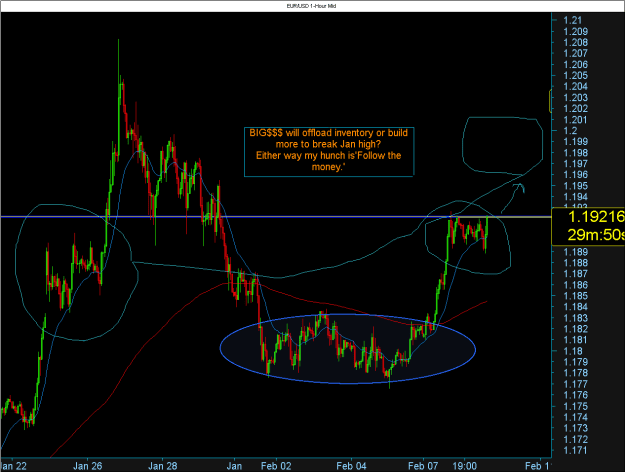Screen dimensions: 625x472
Task: Select the 1.206 level on the price scale
Action: click(x=575, y=65)
